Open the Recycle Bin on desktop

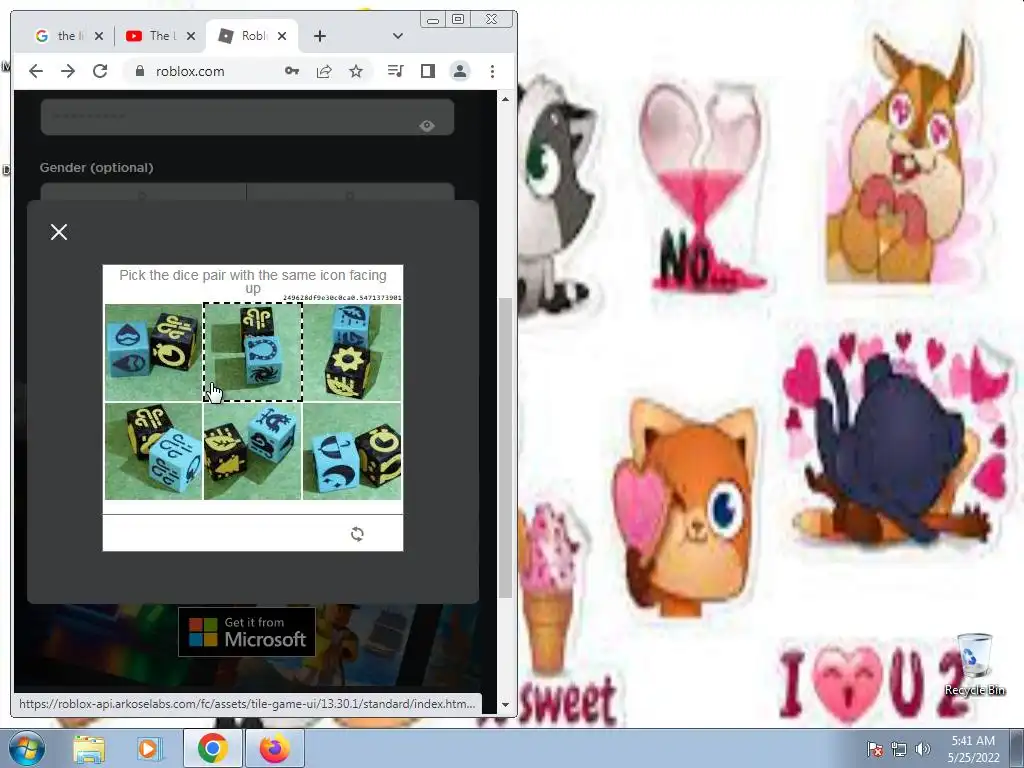point(974,664)
